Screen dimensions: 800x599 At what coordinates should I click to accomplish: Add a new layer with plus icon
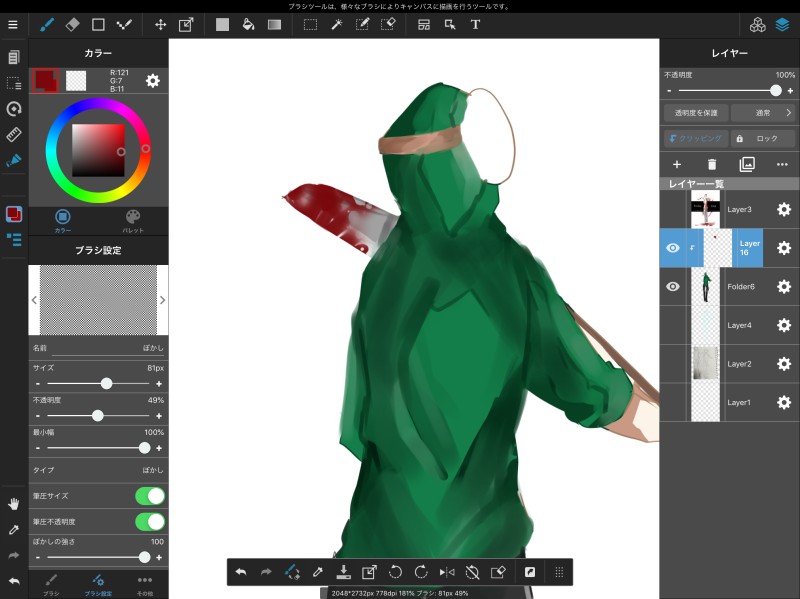pos(676,164)
